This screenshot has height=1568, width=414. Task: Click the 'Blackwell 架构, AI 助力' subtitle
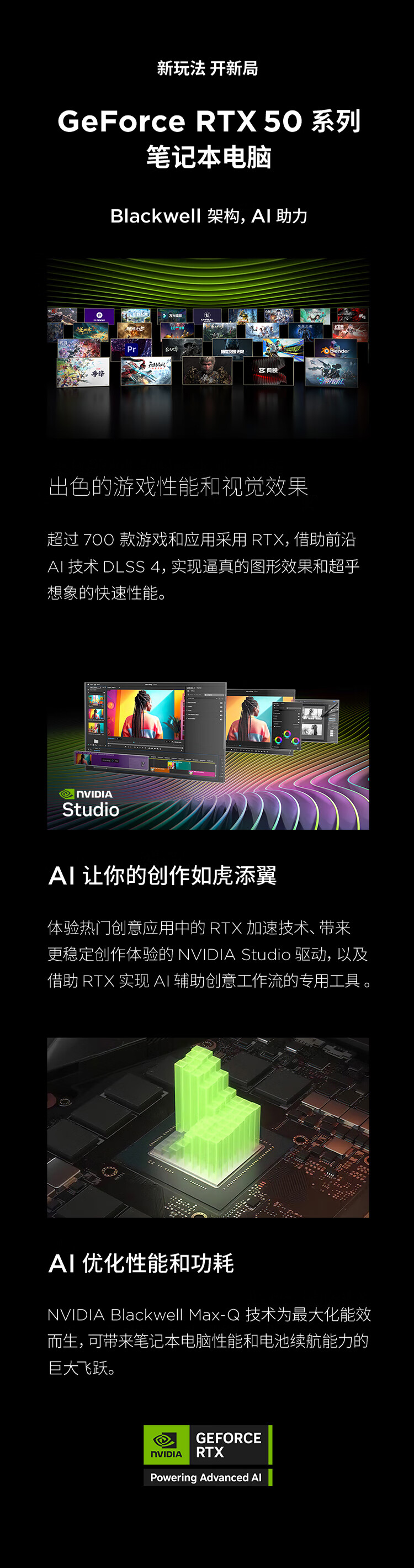[x=208, y=215]
